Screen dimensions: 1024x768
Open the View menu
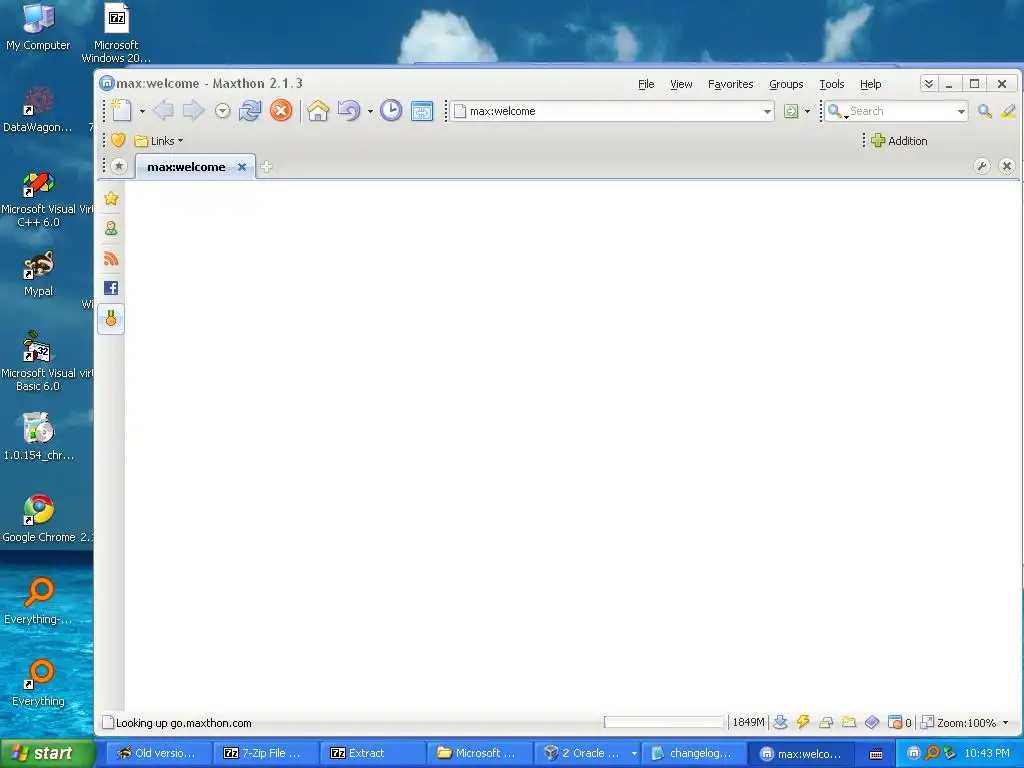[x=681, y=84]
